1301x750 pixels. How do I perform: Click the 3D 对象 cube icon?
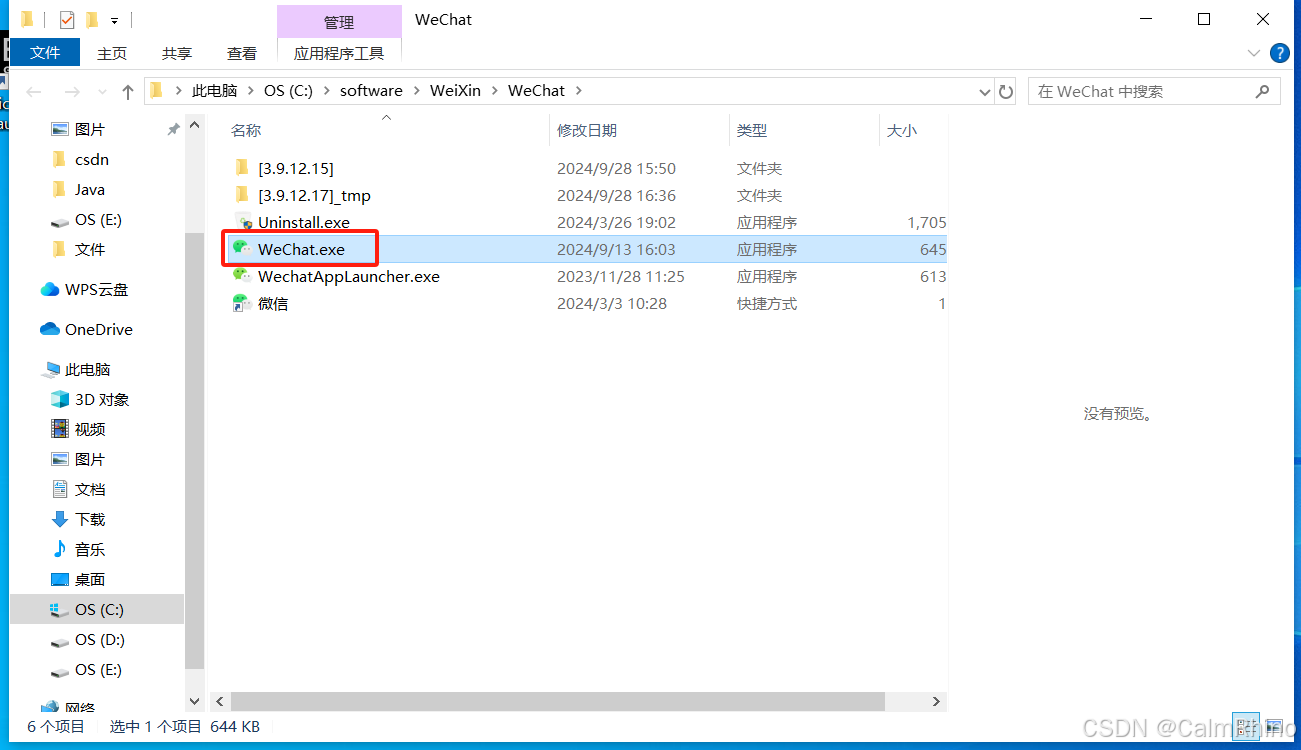tap(60, 399)
